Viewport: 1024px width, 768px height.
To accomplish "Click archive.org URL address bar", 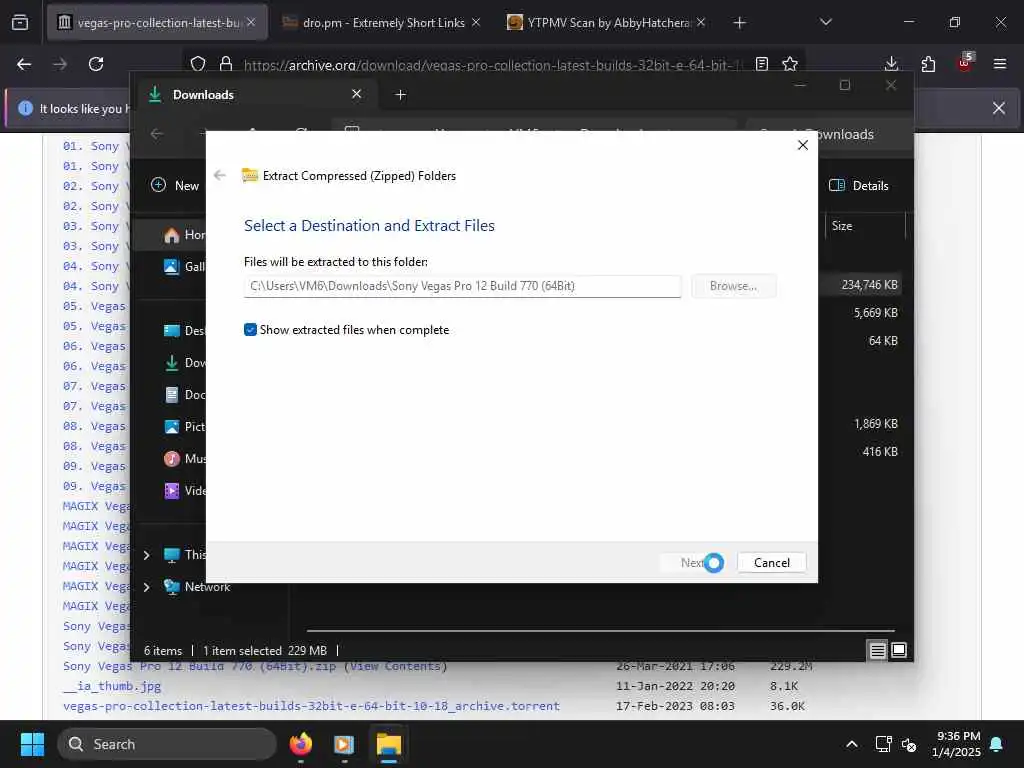I will click(493, 65).
